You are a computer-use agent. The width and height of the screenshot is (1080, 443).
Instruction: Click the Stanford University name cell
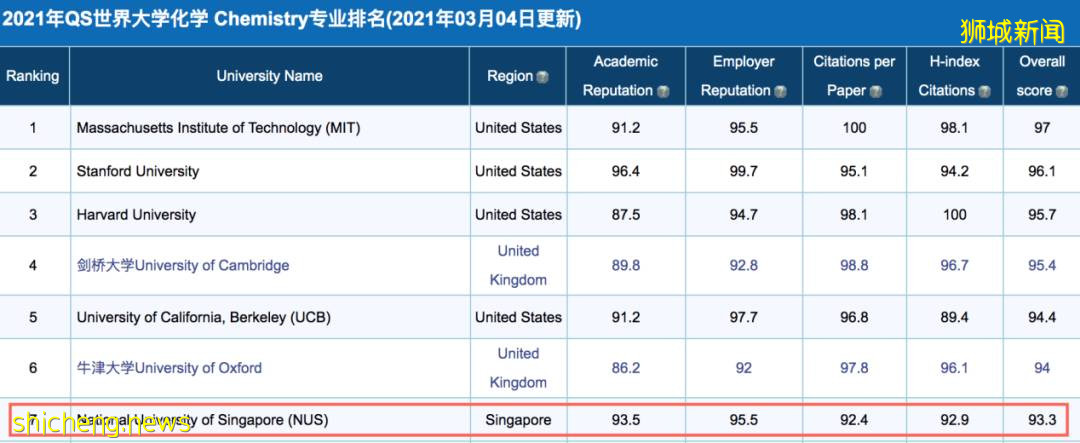[x=138, y=171]
